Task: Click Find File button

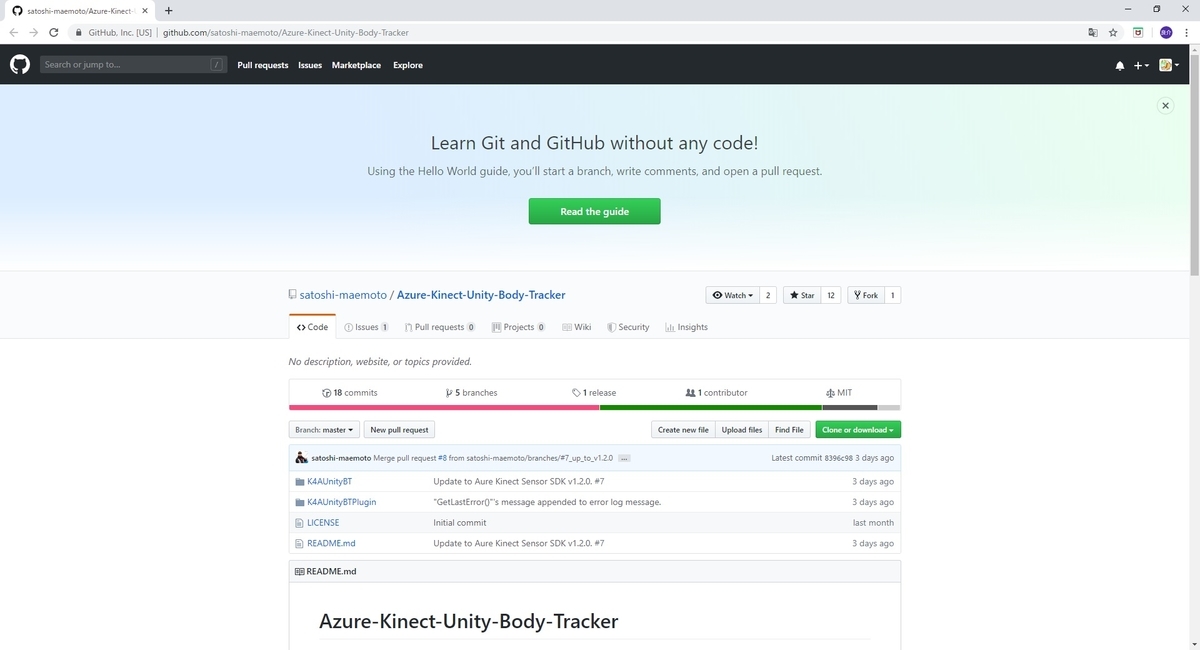Action: tap(789, 430)
